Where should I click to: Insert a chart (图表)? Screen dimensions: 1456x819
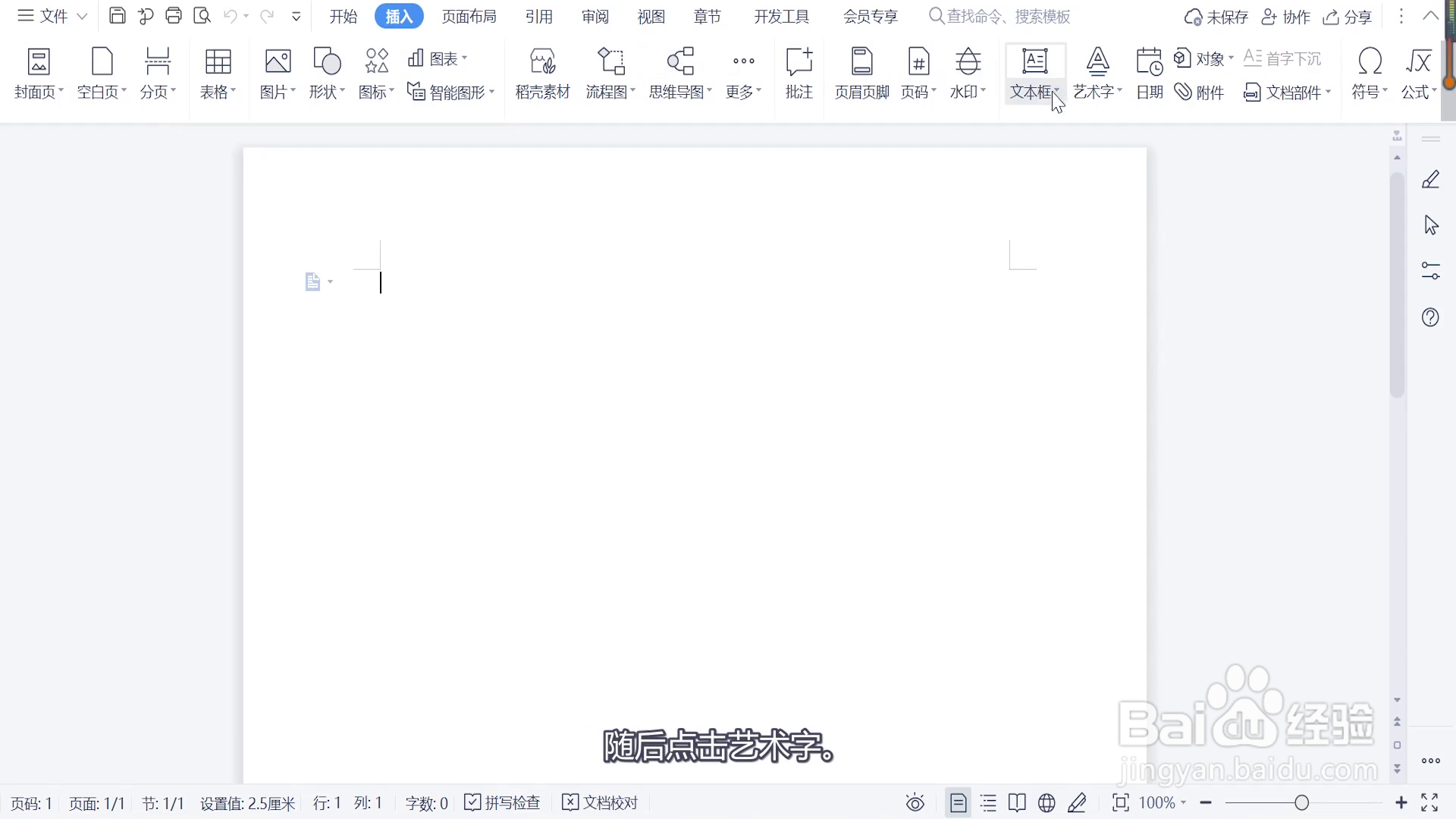[x=438, y=58]
